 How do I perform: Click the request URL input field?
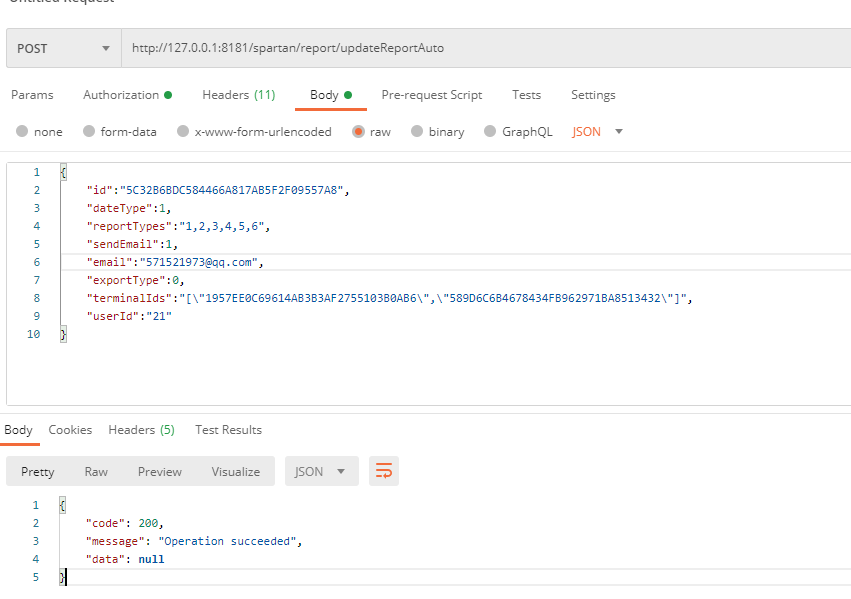click(480, 48)
